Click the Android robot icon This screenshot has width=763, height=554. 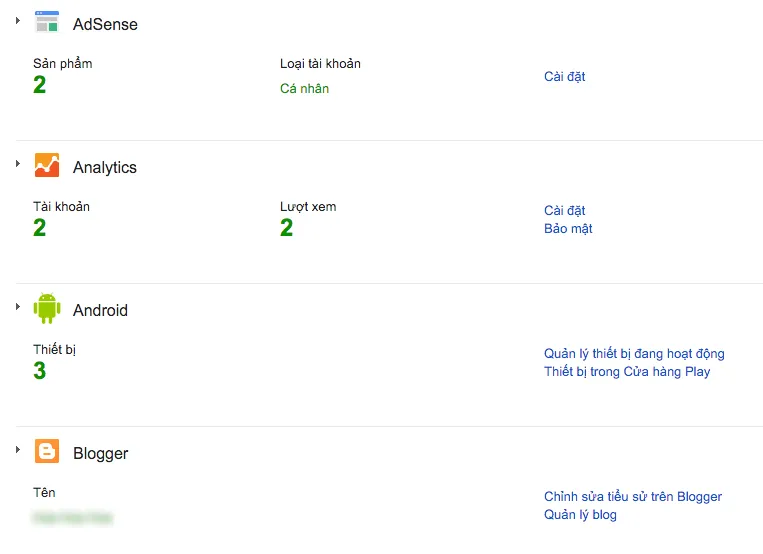(47, 309)
